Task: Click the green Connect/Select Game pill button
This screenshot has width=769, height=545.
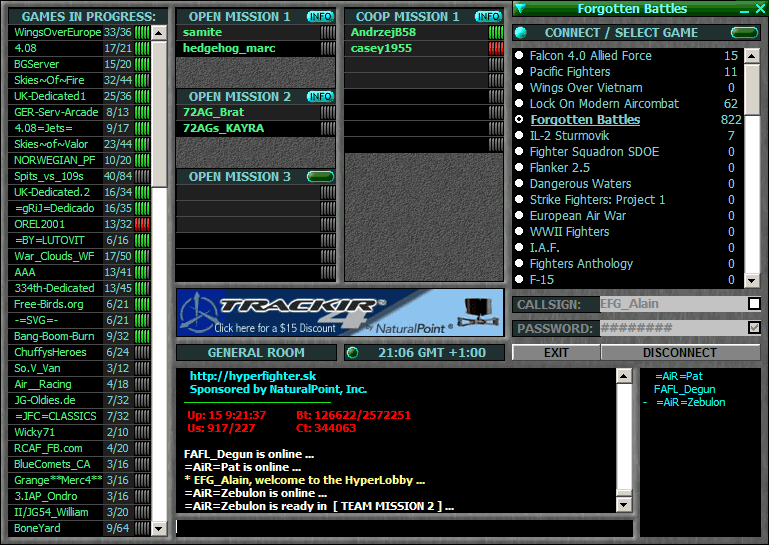Action: [744, 33]
